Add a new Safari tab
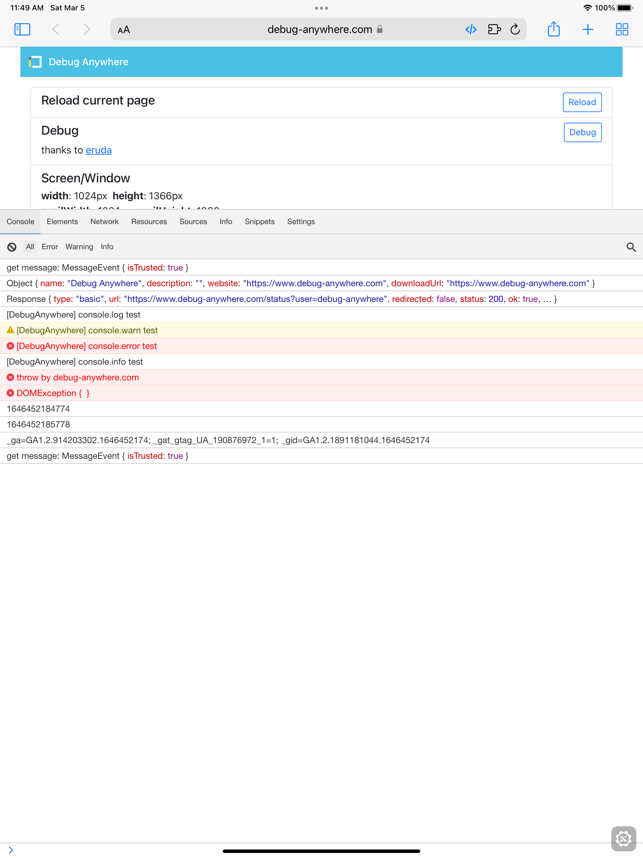 click(x=588, y=30)
